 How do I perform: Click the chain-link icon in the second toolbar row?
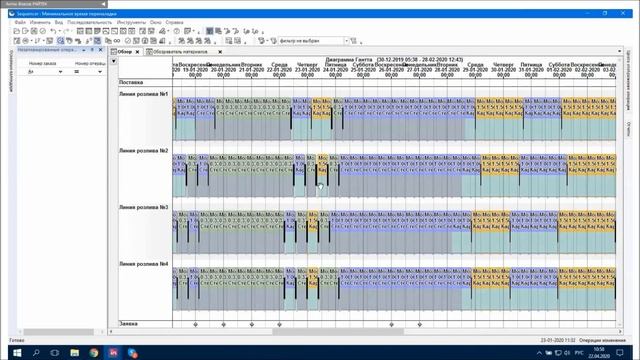pos(117,40)
